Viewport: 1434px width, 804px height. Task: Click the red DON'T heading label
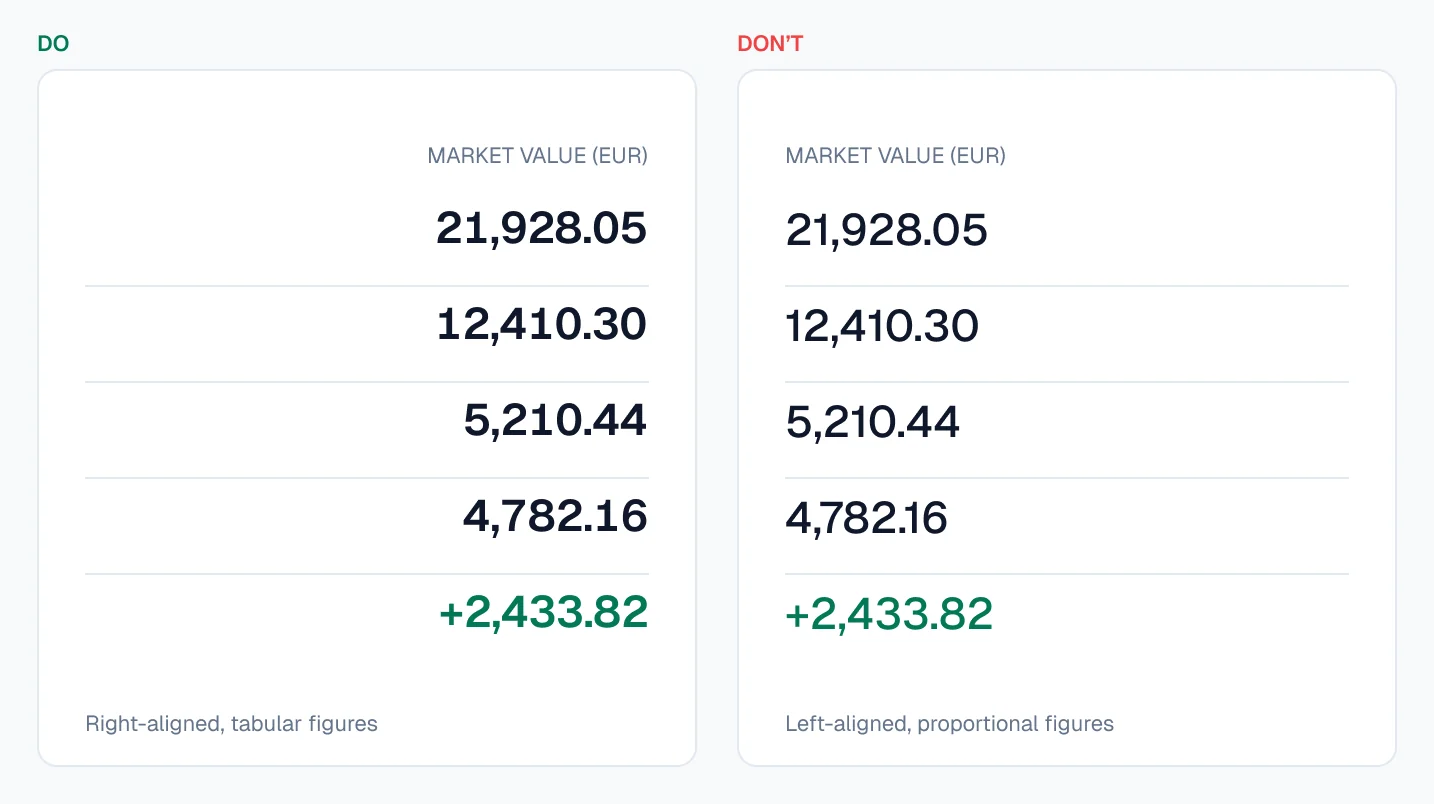[770, 44]
